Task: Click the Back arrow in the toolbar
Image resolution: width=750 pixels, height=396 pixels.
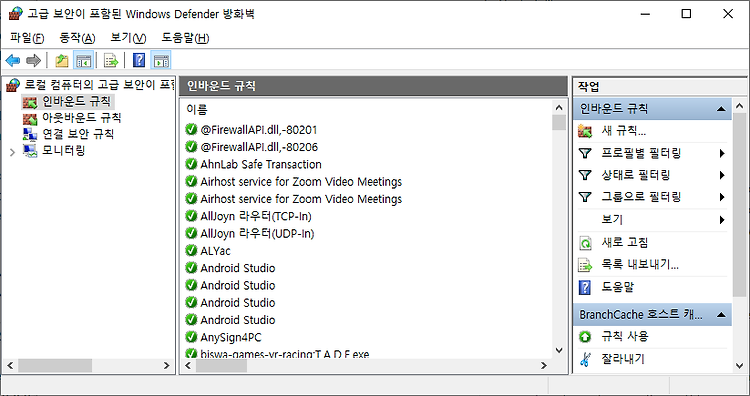Action: pos(13,61)
